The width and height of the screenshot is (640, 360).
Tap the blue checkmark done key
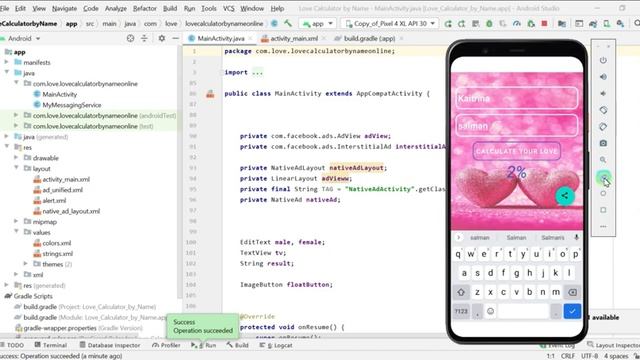click(x=572, y=311)
